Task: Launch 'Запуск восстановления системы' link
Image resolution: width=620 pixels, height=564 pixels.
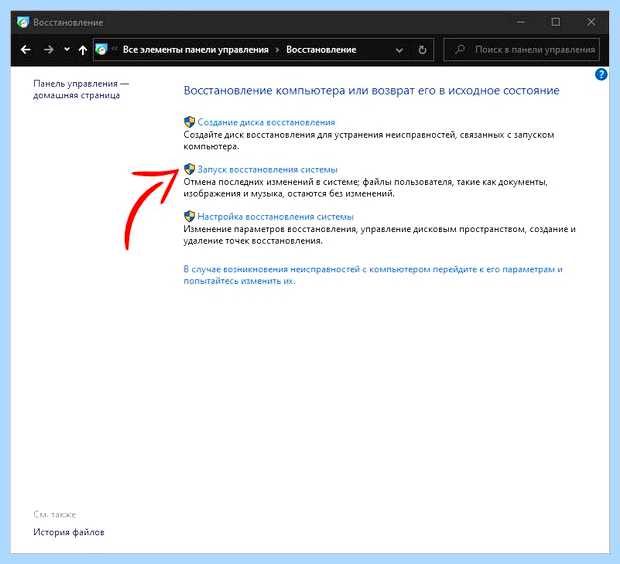Action: click(x=267, y=169)
